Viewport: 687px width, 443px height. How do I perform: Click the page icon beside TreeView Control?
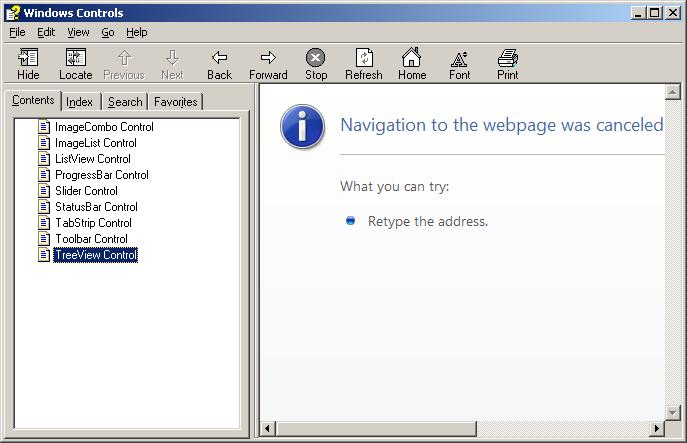pos(44,255)
